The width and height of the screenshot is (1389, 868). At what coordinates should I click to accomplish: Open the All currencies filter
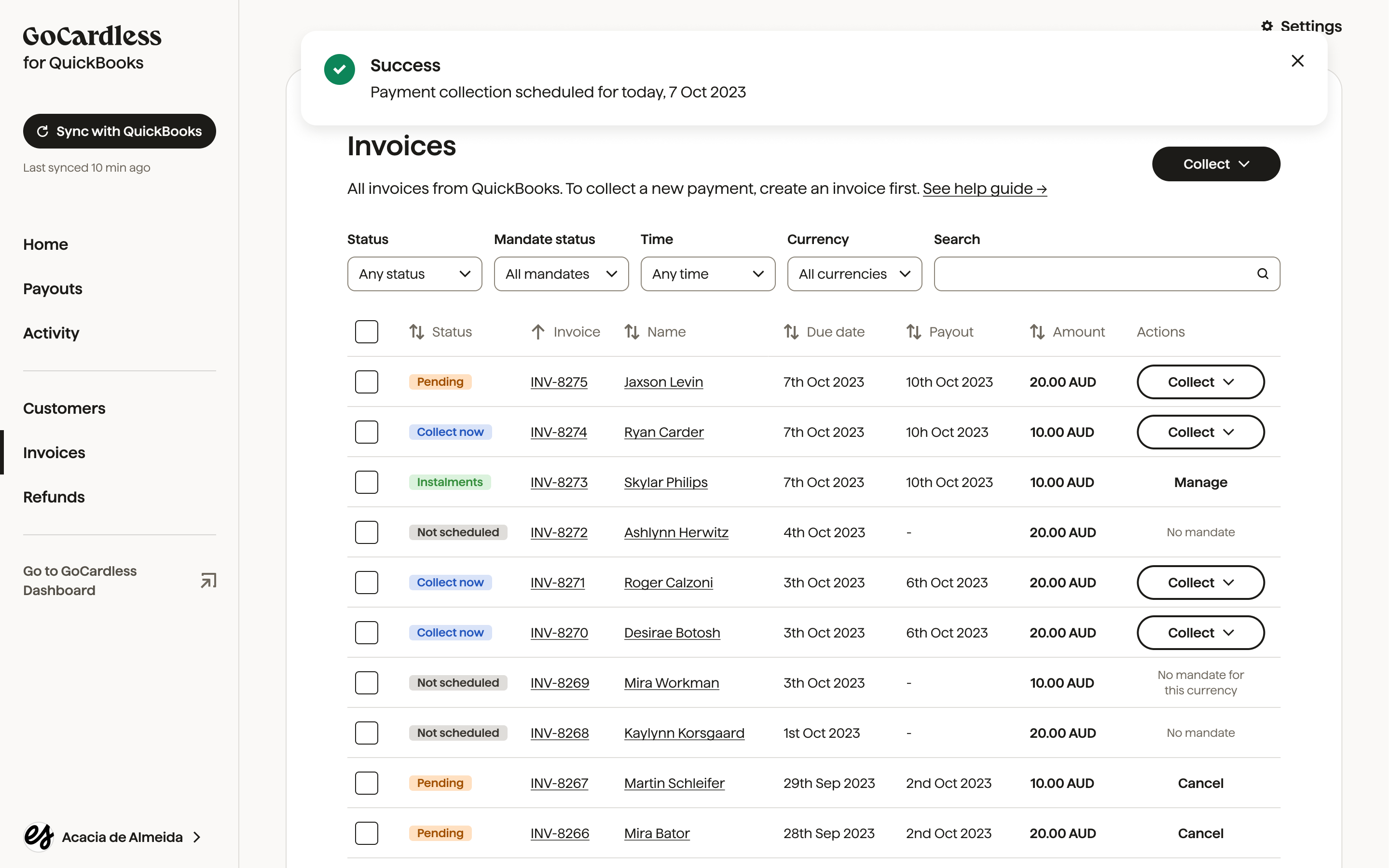pos(854,274)
